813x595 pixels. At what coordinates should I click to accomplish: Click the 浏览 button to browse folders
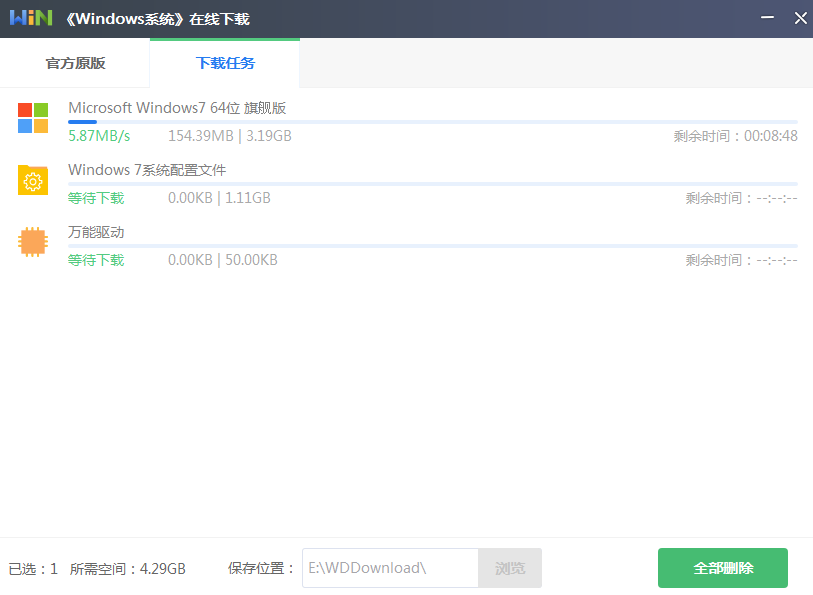pos(509,567)
